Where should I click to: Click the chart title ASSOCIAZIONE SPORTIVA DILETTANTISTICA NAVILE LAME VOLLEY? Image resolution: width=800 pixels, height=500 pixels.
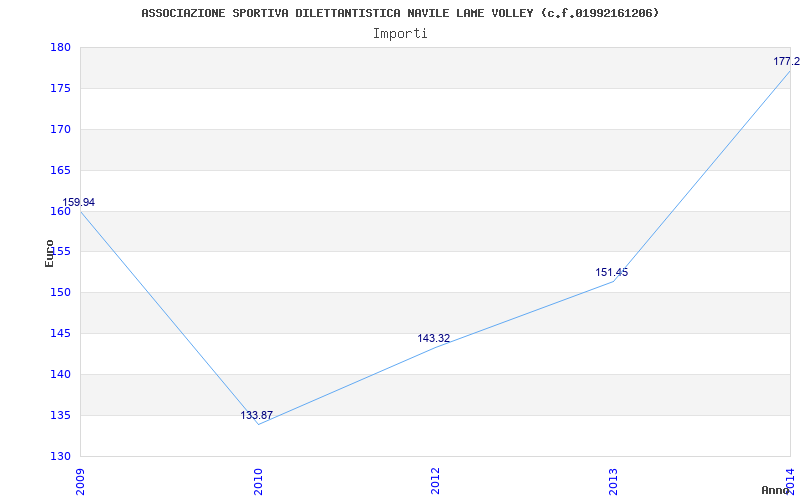click(x=400, y=13)
